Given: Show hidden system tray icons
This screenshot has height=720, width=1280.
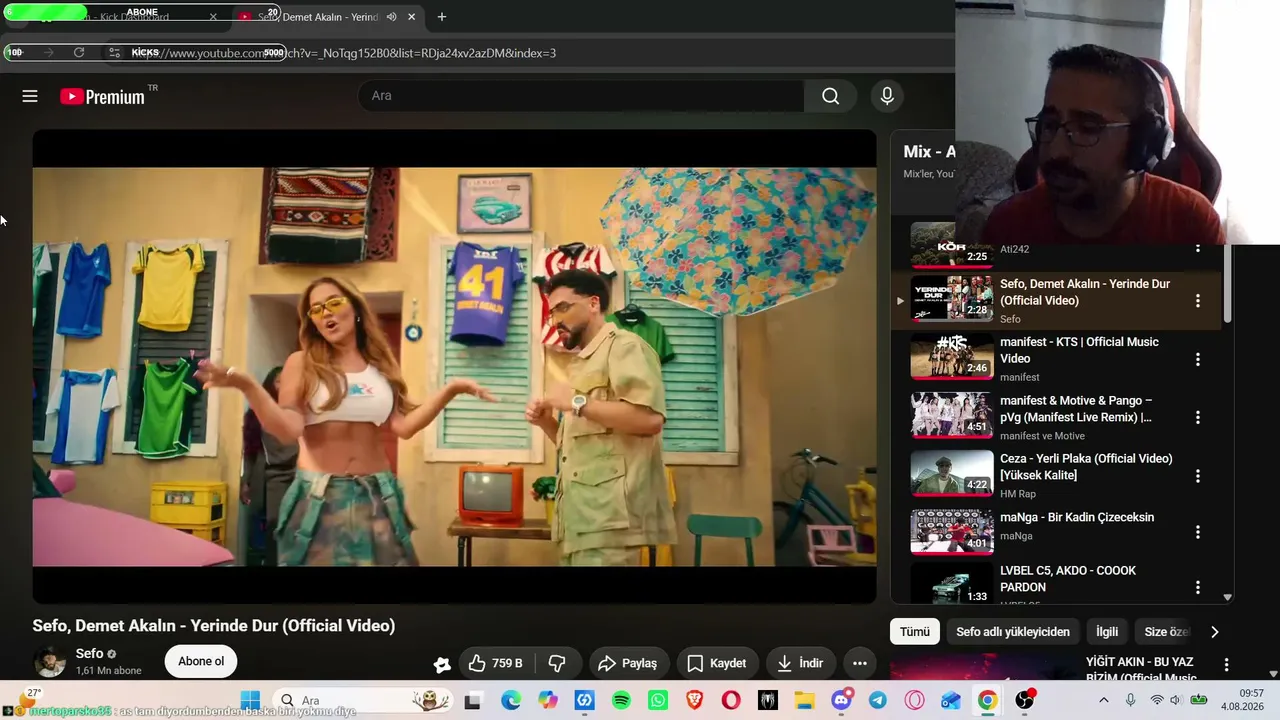Looking at the screenshot, I should click(1104, 701).
